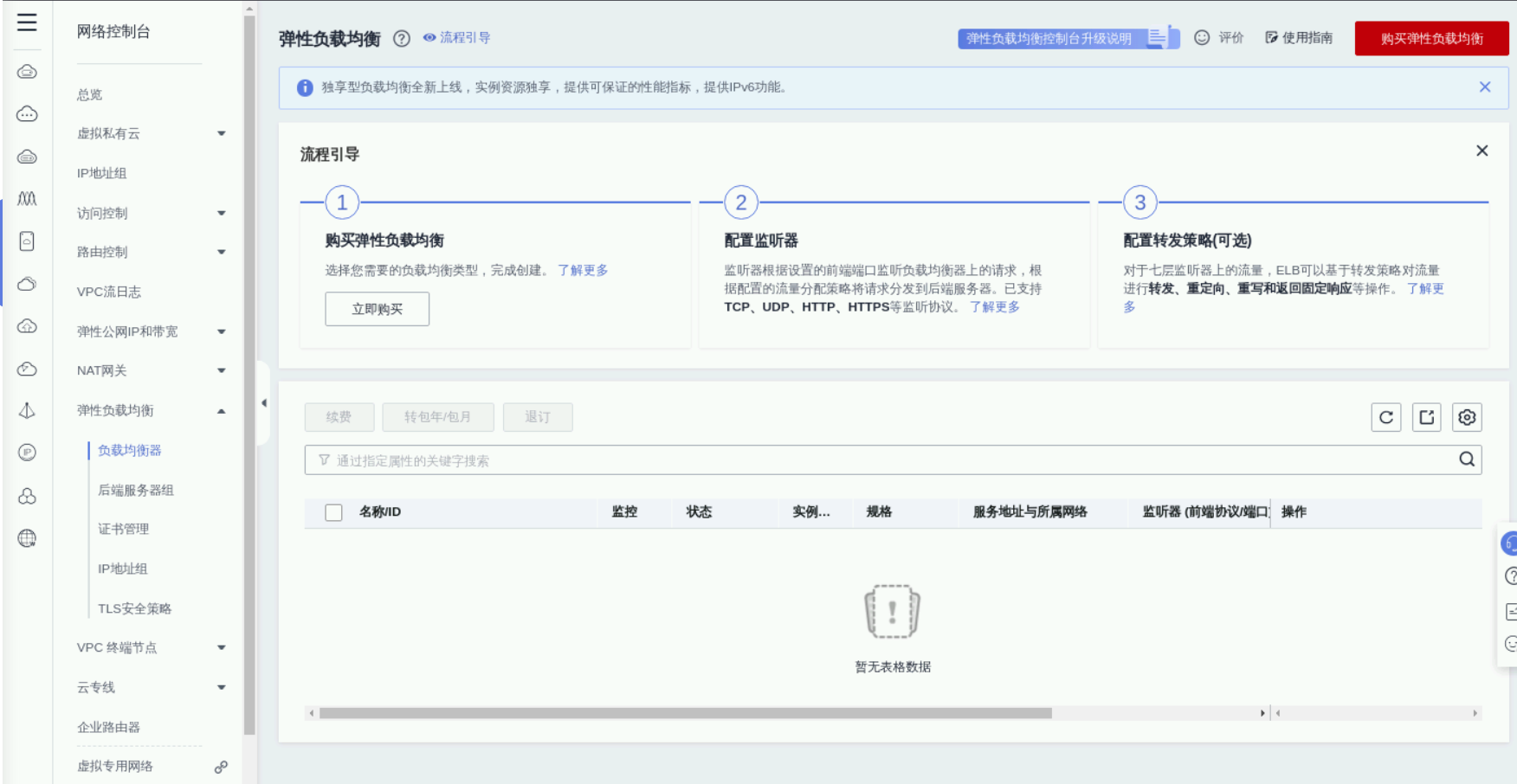Select all rows with the header checkbox
This screenshot has width=1517, height=784.
(x=333, y=512)
